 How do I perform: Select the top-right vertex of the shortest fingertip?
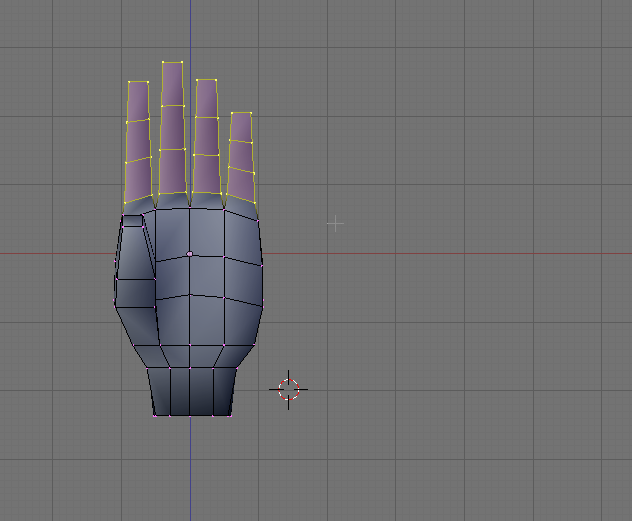tap(251, 113)
